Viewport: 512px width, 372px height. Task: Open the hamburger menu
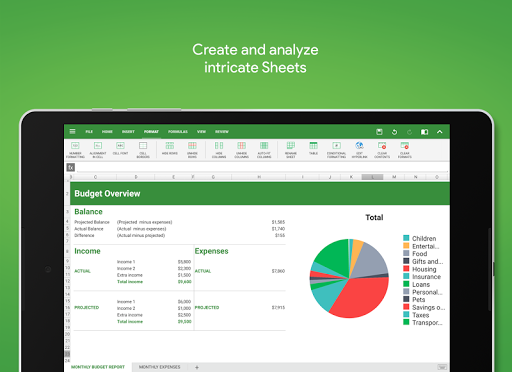pos(72,132)
